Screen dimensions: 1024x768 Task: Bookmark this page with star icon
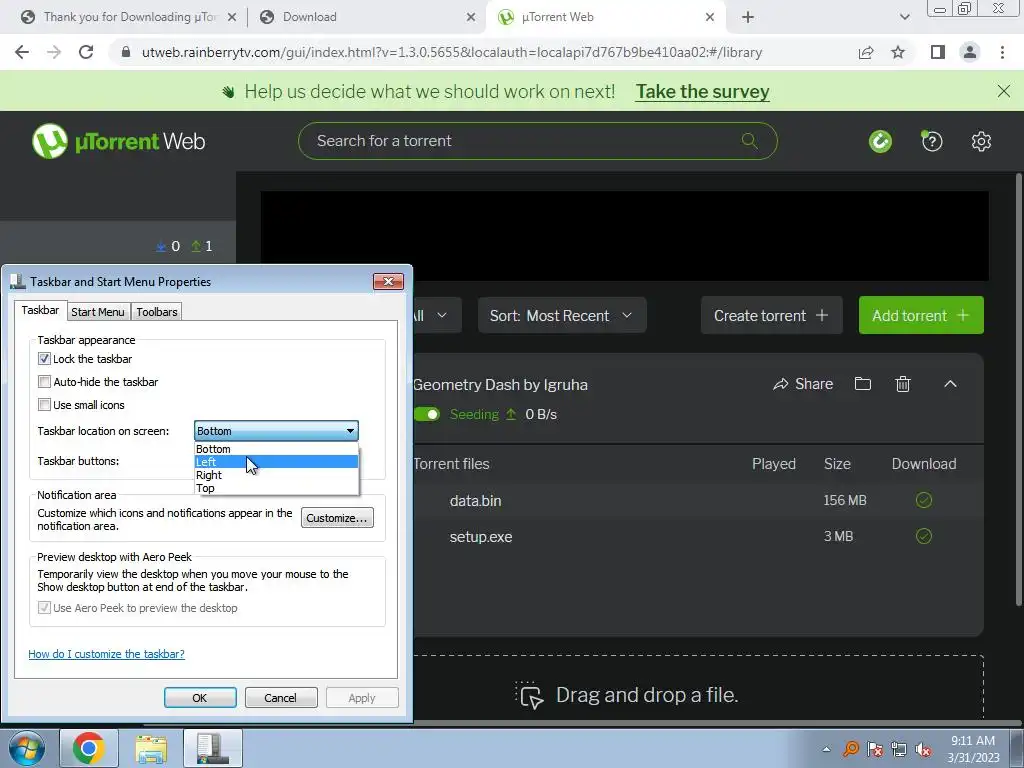898,52
